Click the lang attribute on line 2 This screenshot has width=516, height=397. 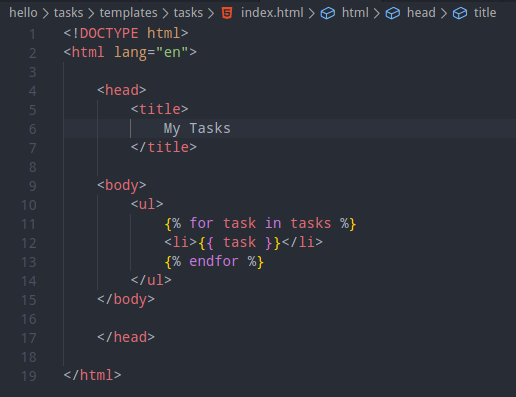(130, 53)
